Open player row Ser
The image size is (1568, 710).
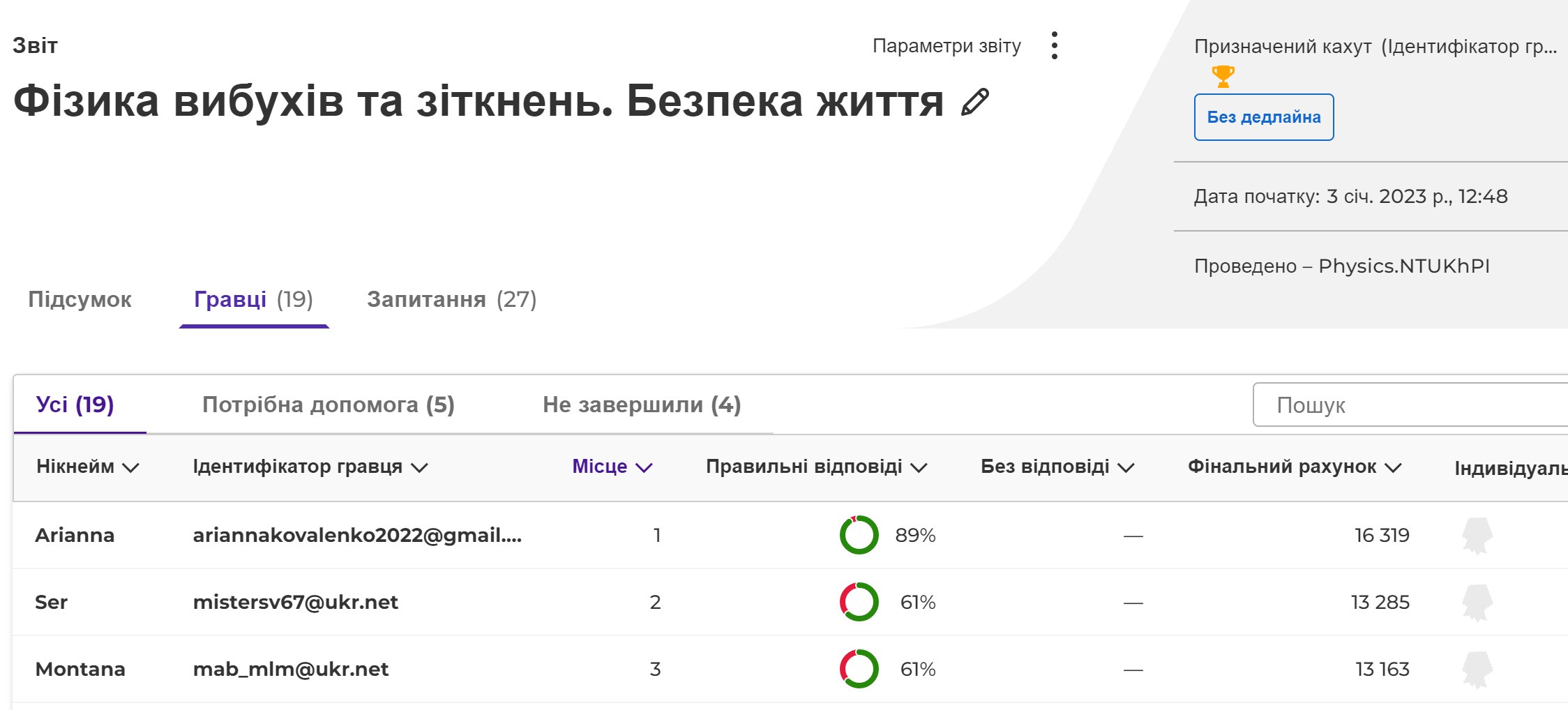click(x=790, y=602)
